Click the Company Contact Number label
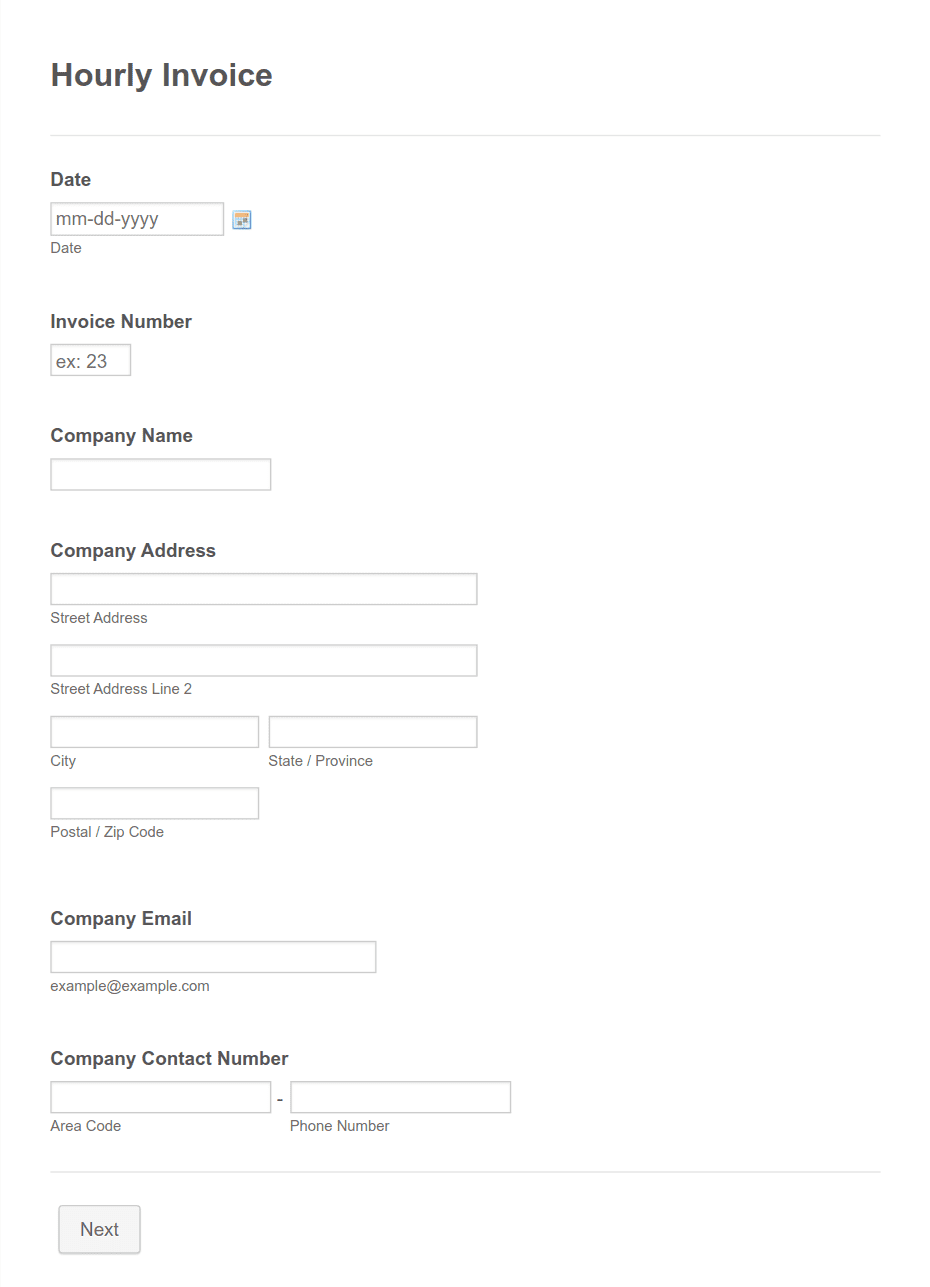This screenshot has width=930, height=1287. coord(169,1059)
